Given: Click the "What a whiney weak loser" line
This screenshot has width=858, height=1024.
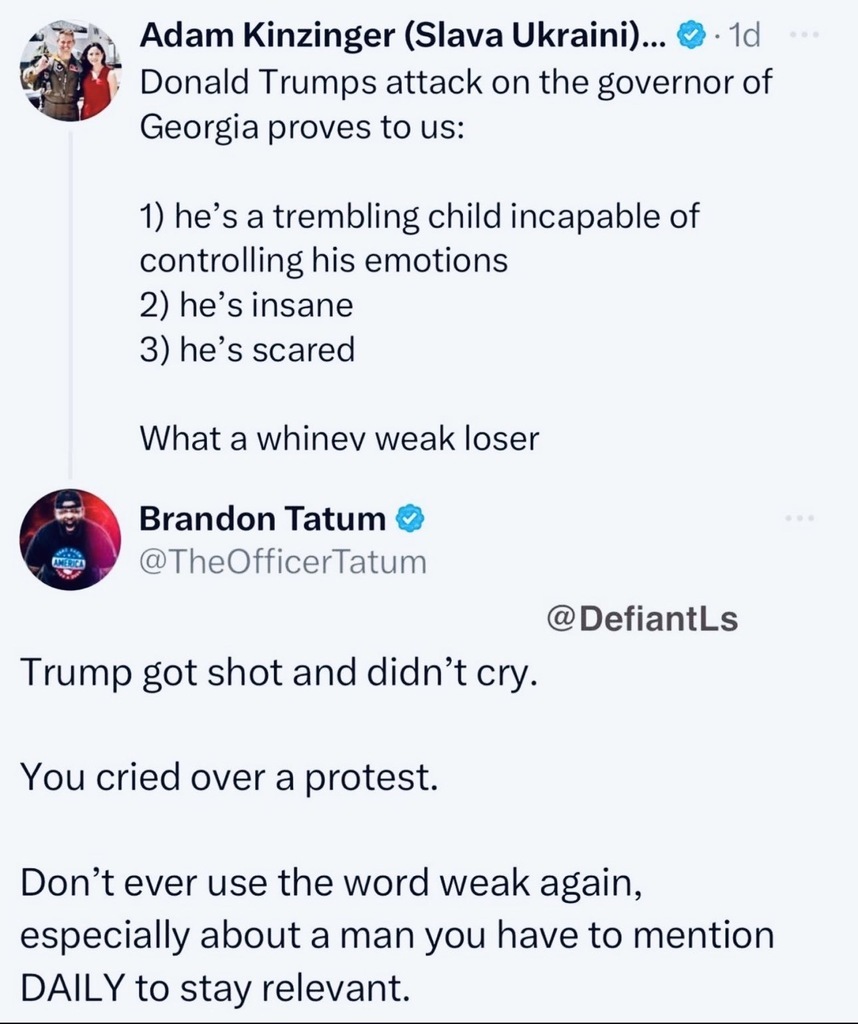Looking at the screenshot, I should 339,437.
